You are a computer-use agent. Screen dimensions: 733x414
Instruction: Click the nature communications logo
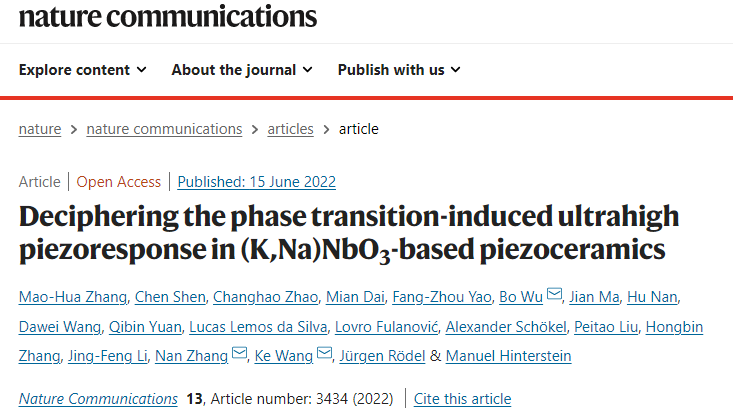(168, 17)
